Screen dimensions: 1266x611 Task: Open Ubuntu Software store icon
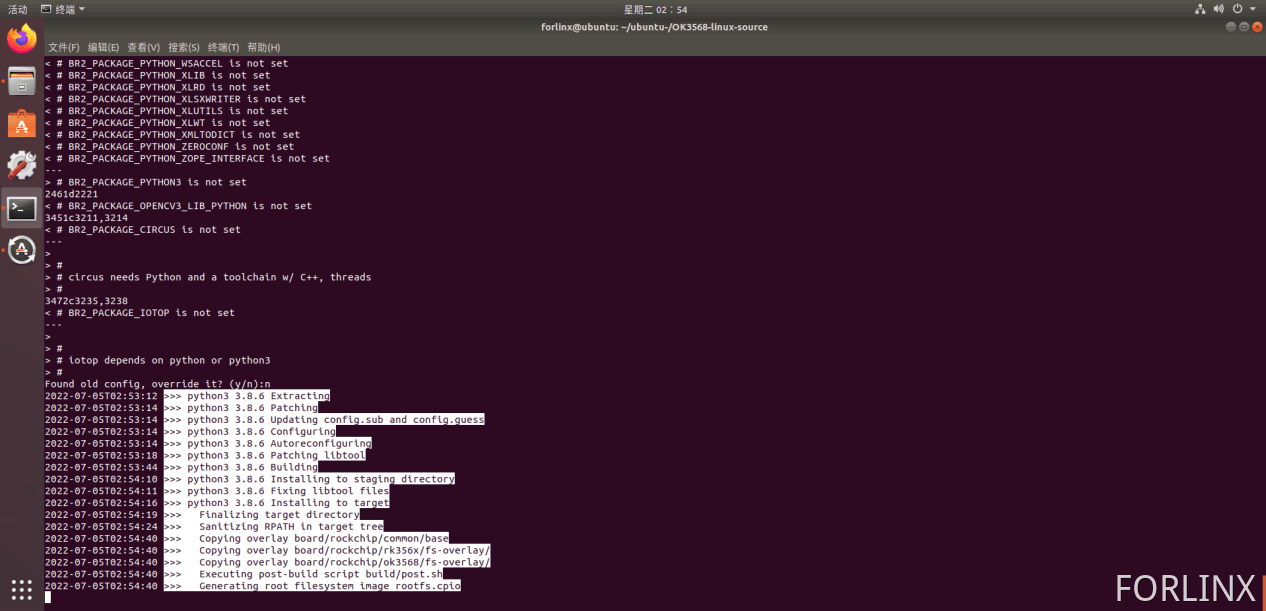coord(21,124)
